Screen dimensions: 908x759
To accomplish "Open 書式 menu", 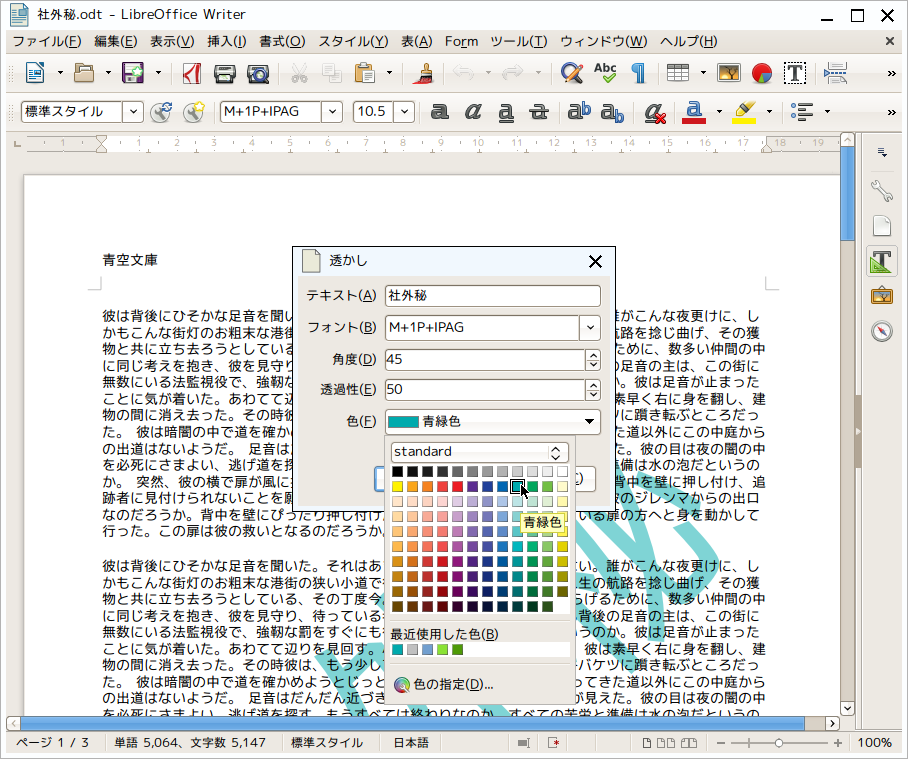I will click(x=282, y=42).
